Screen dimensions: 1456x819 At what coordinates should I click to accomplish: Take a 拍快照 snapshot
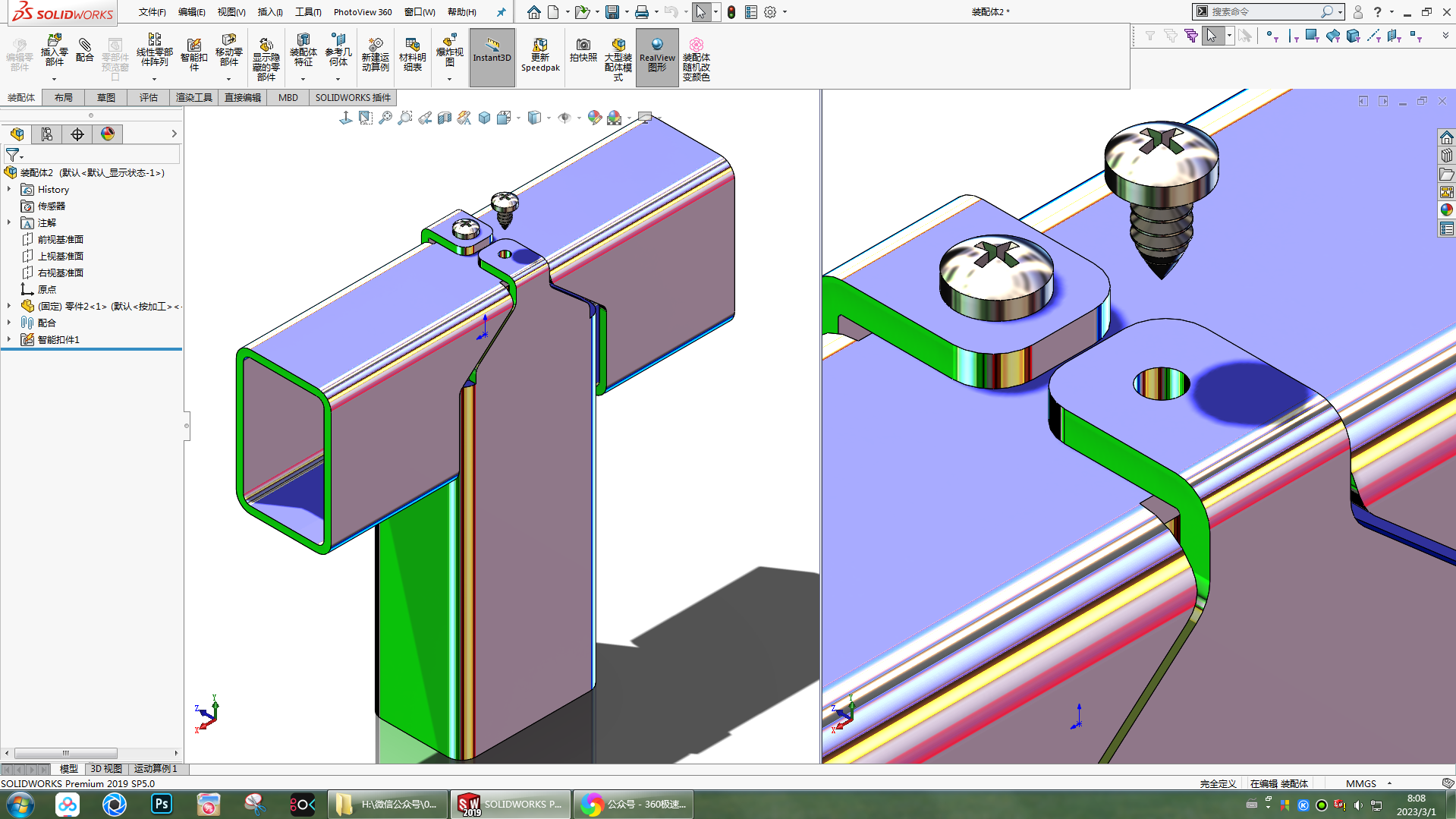pos(583,50)
